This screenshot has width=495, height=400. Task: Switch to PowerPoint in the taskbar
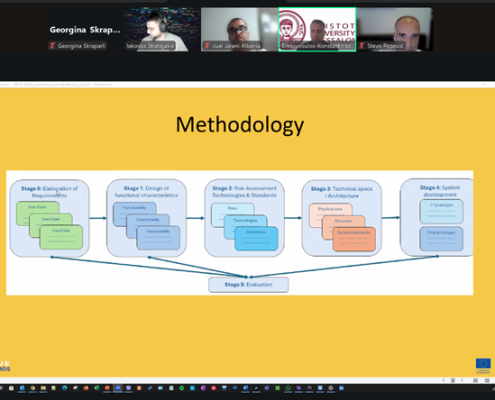[107, 388]
